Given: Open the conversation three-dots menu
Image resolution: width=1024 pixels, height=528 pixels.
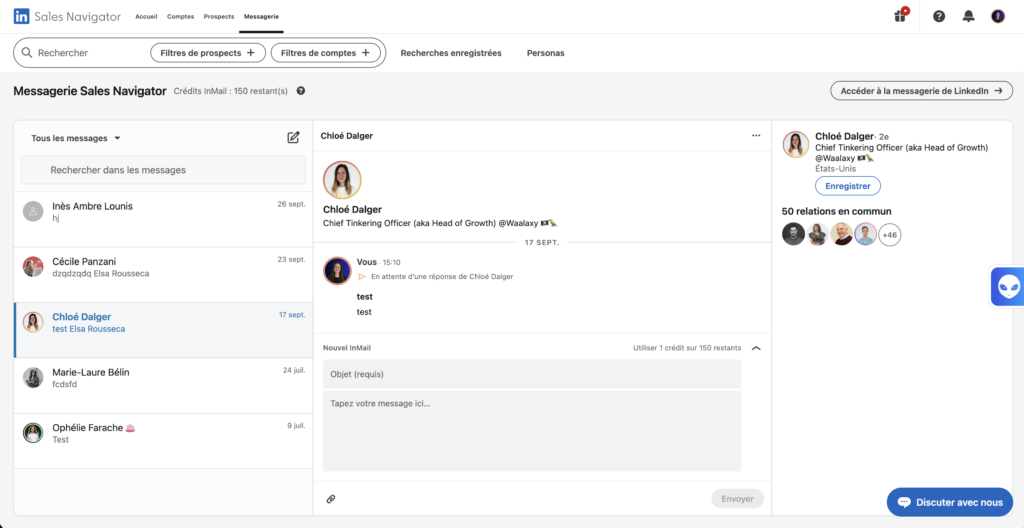Looking at the screenshot, I should coord(756,136).
